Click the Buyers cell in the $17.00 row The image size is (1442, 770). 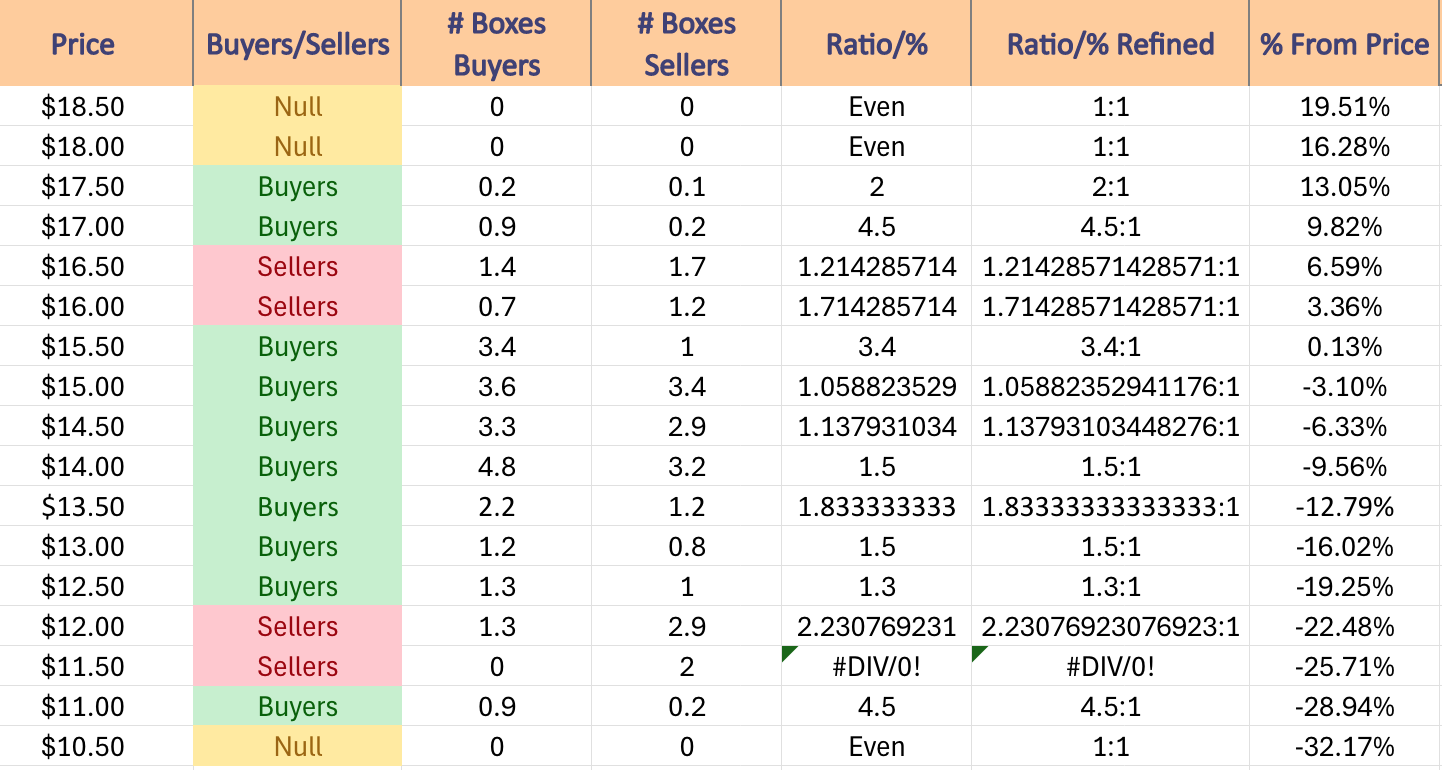(298, 227)
